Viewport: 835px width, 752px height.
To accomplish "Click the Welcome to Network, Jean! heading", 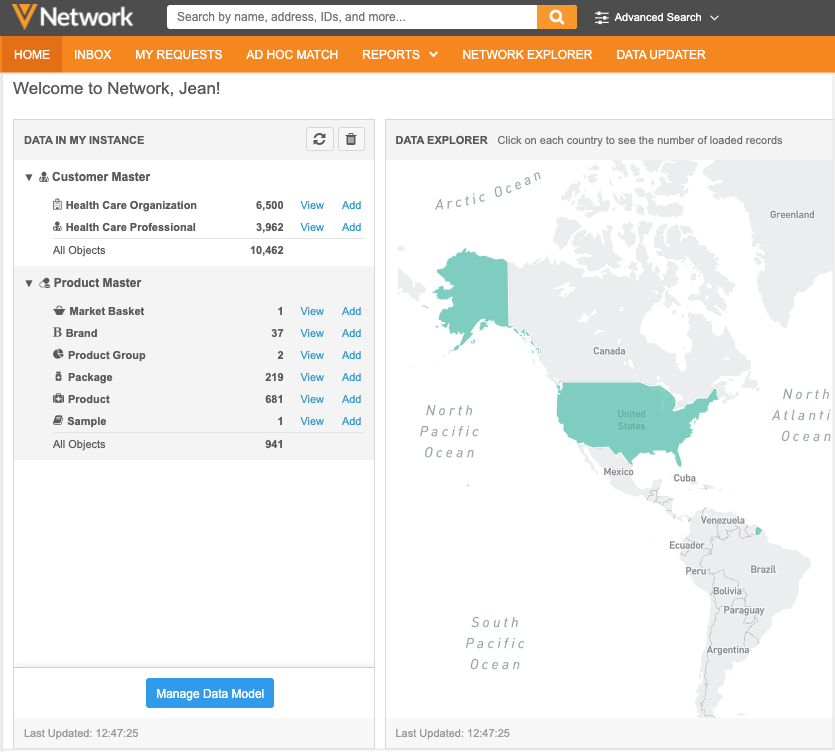I will [116, 88].
